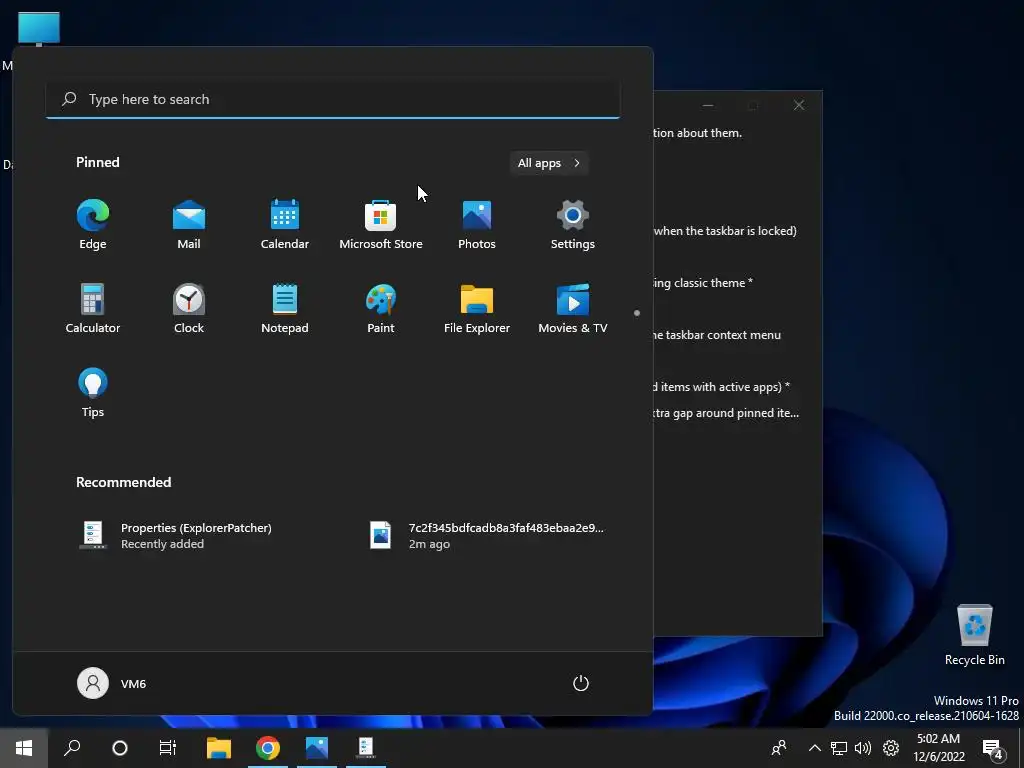
Task: Launch Movies & TV app
Action: click(573, 309)
